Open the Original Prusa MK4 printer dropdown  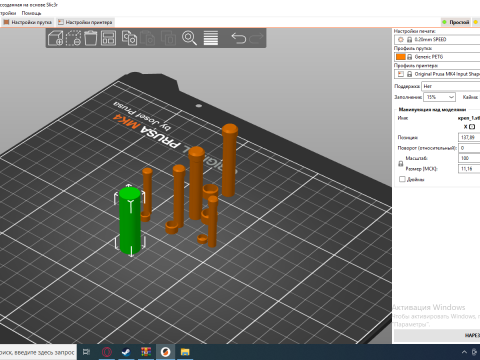coord(437,74)
